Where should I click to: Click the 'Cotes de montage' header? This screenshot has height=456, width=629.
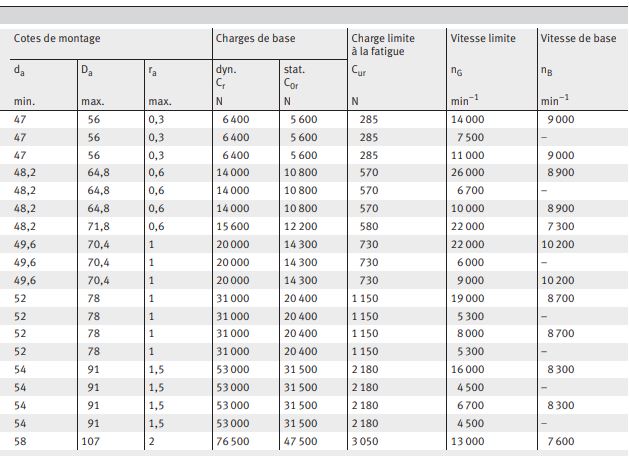click(57, 39)
